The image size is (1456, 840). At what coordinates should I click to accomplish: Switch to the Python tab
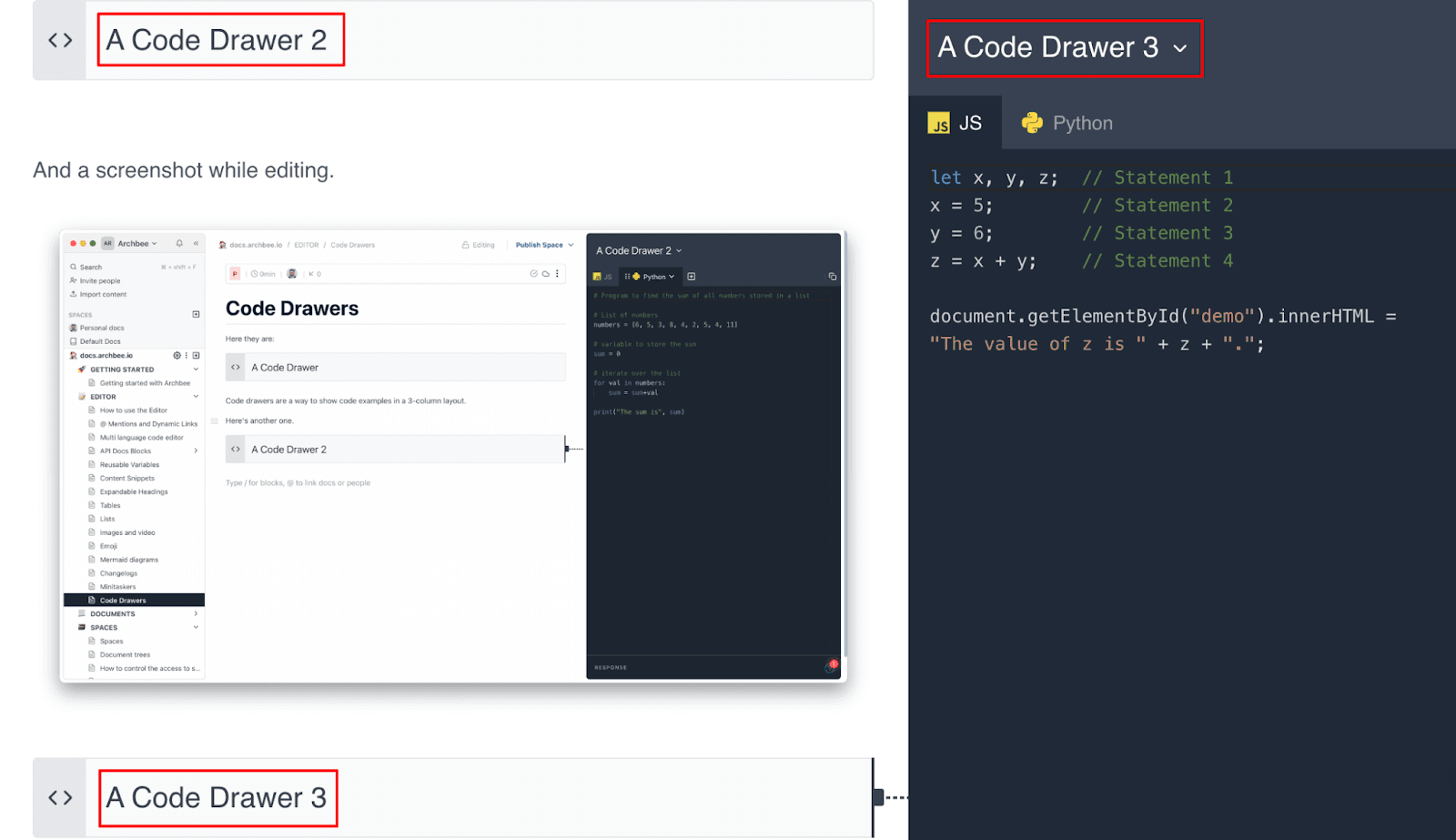[x=1069, y=123]
